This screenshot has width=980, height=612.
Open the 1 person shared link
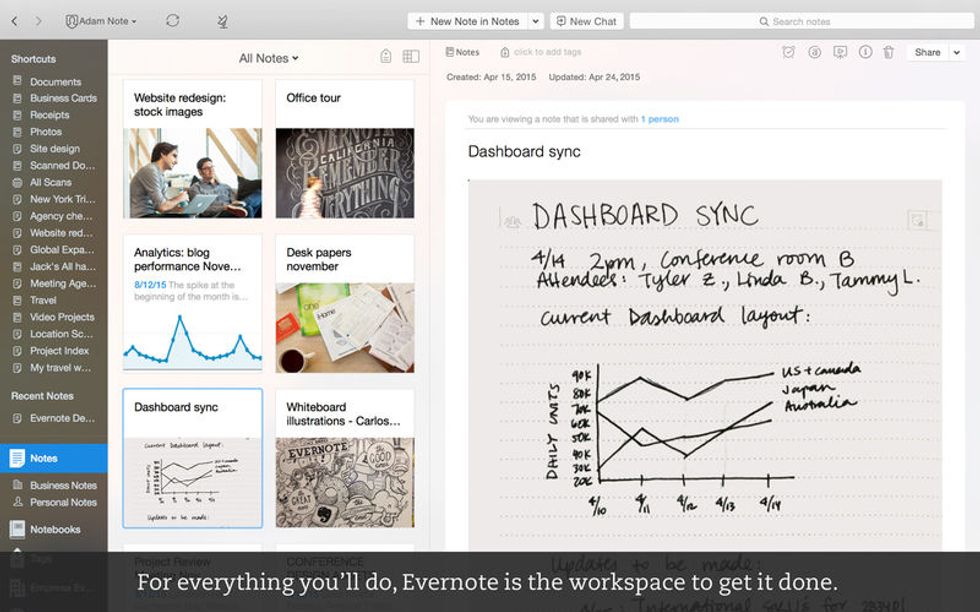(x=659, y=119)
